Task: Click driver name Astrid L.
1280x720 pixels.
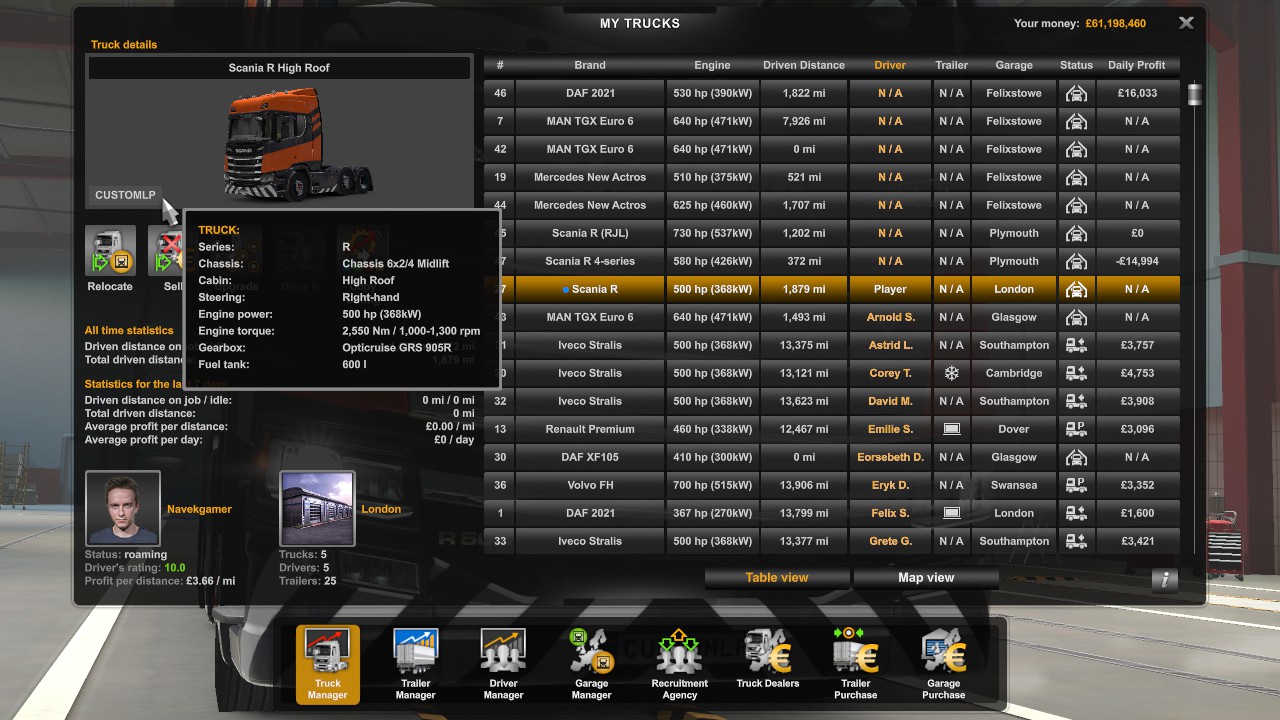Action: (890, 345)
